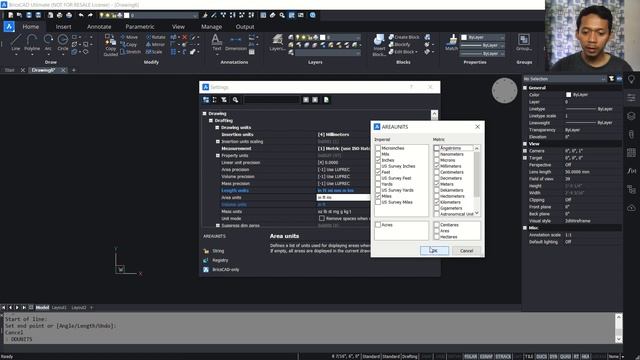640x360 pixels.
Task: Expand the Insertion units scaling node
Action: pyautogui.click(x=218, y=142)
